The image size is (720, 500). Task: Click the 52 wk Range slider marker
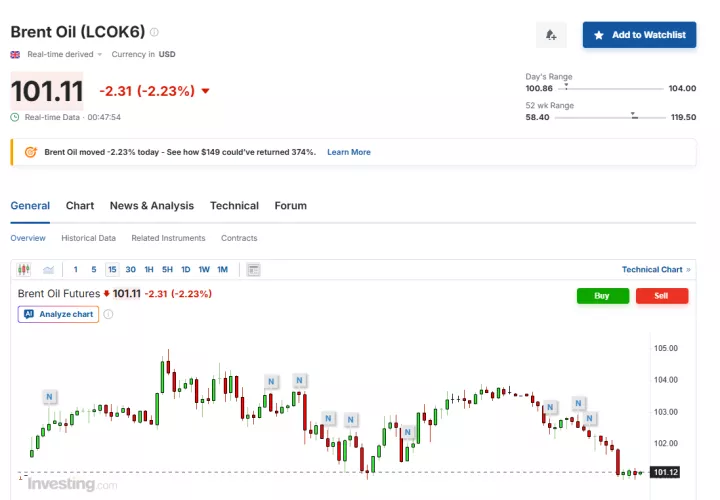coord(634,117)
